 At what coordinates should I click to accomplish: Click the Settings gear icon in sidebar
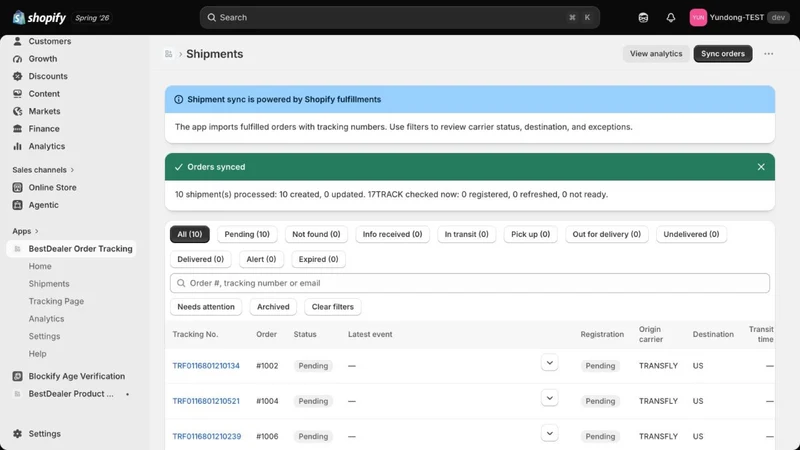17,434
